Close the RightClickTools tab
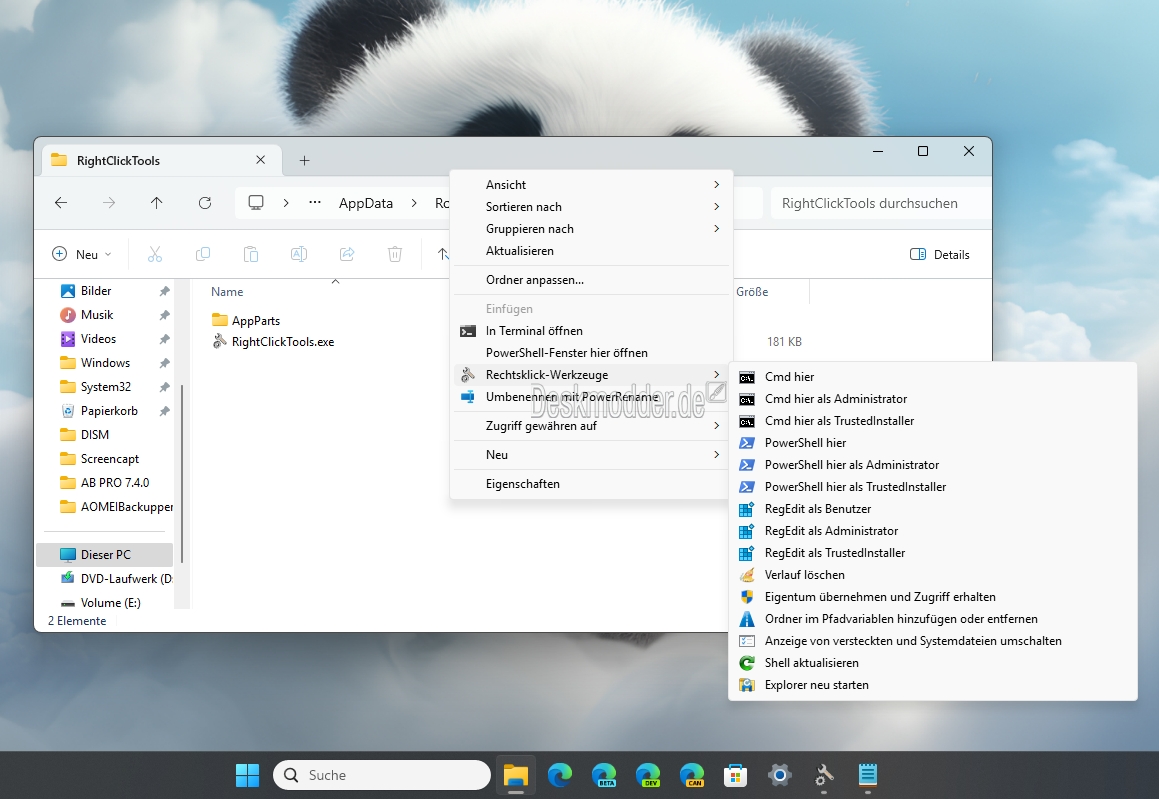Viewport: 1159px width, 799px height. click(x=260, y=160)
